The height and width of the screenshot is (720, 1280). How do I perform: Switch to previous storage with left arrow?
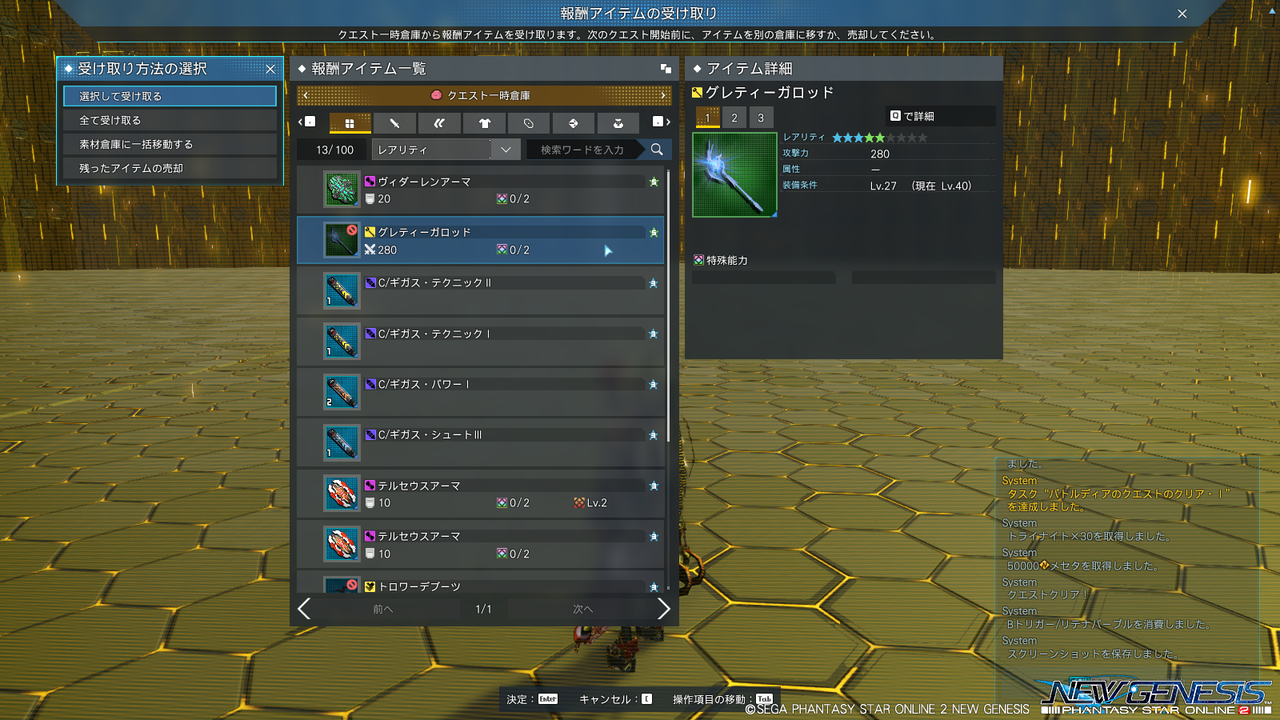pyautogui.click(x=304, y=95)
